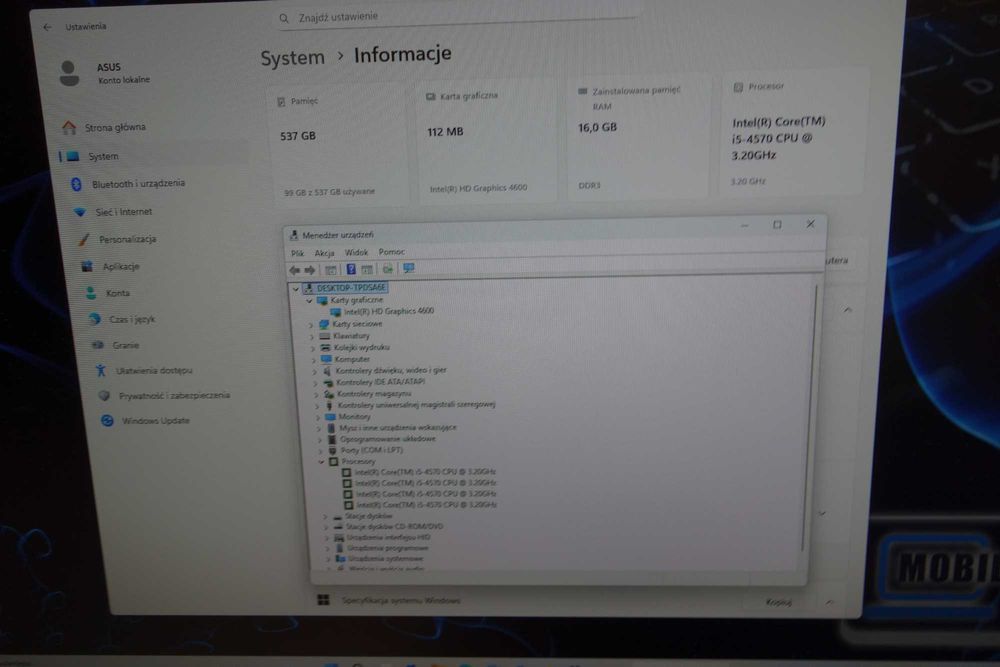Screen dimensions: 1000x667
Task: Expand Kontrolery dźwięku, wideo i gier
Action: [315, 371]
